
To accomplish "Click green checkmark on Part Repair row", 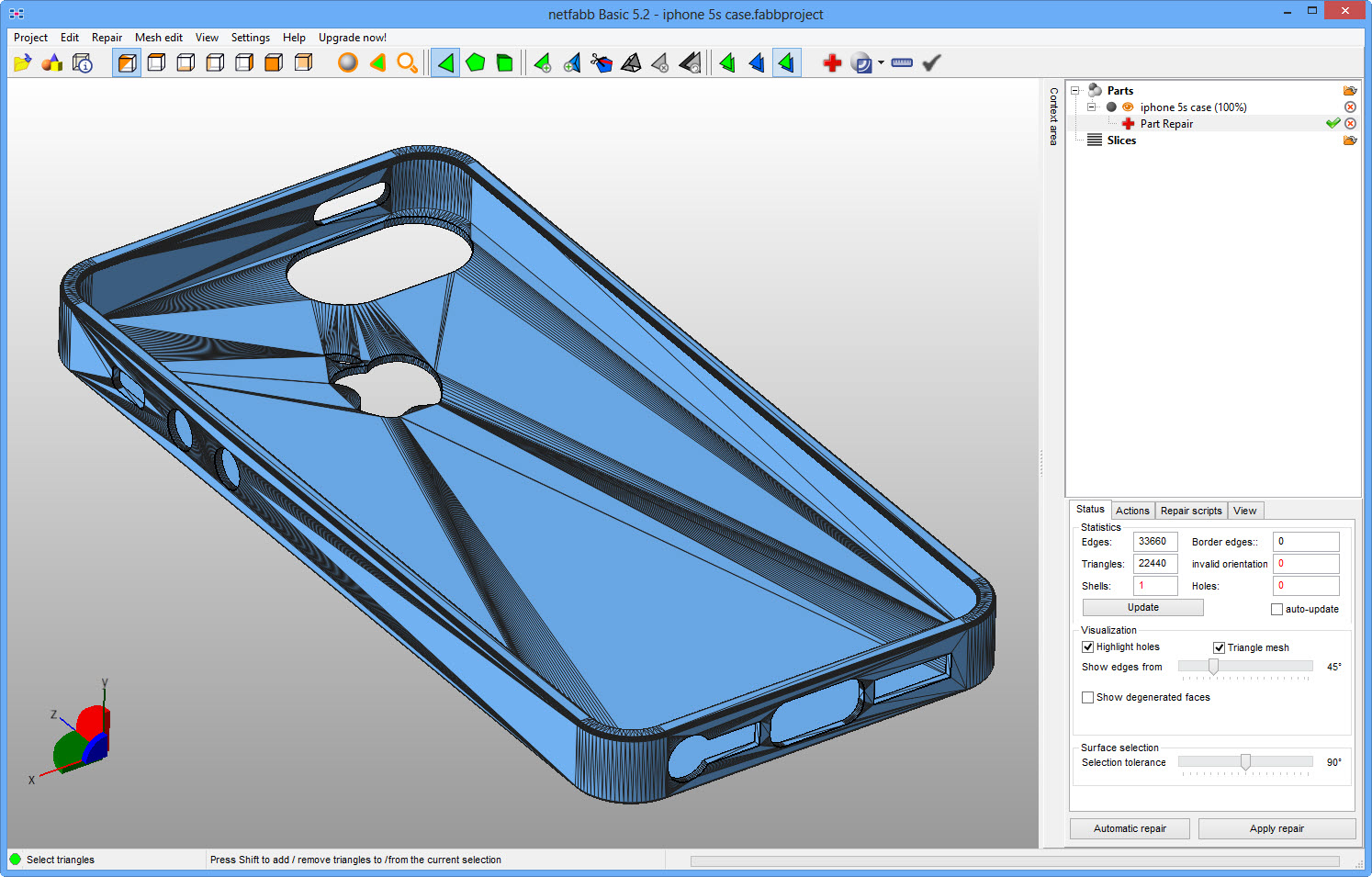I will tap(1333, 123).
